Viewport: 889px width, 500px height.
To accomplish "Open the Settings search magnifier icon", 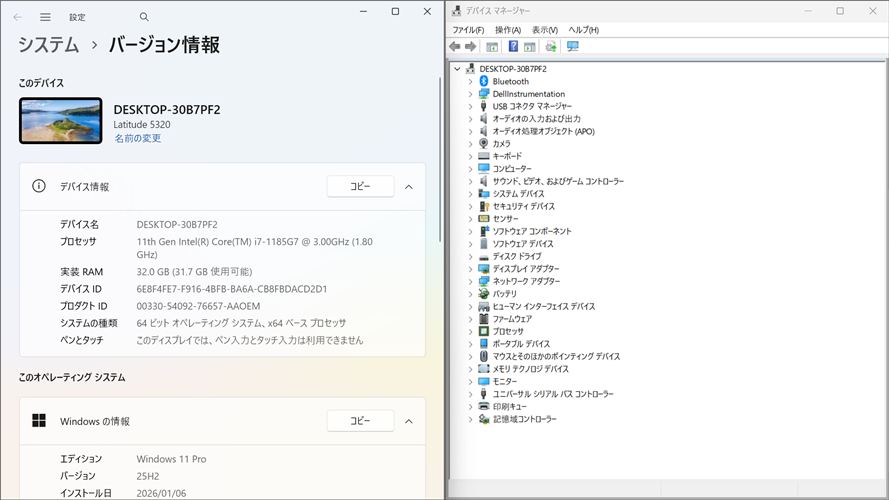I will 144,17.
